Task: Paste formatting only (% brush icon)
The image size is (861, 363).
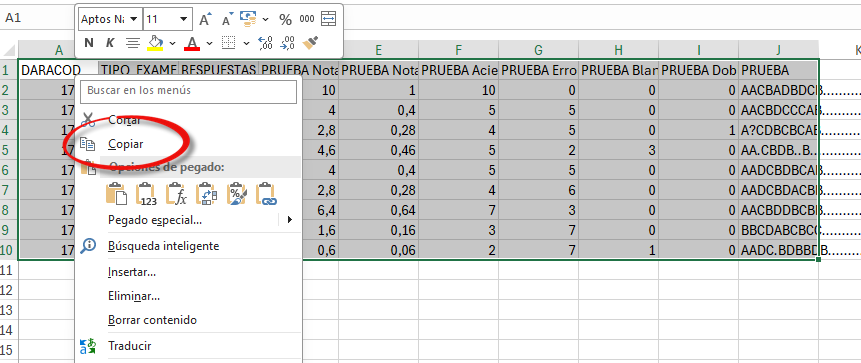Action: coord(237,194)
